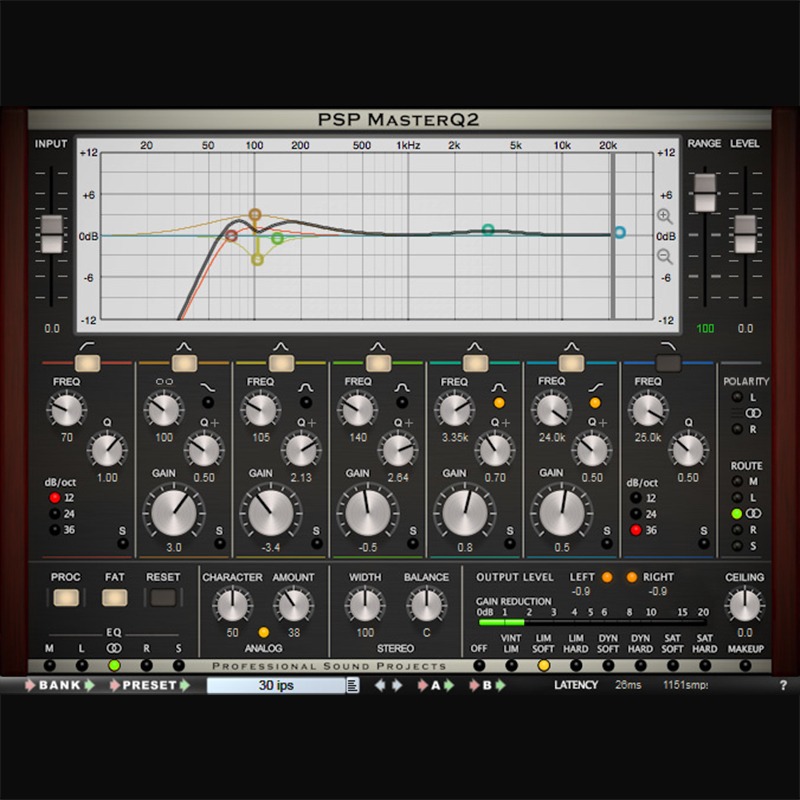Click the LEVEL fader handle
This screenshot has width=800, height=800.
coord(745,234)
